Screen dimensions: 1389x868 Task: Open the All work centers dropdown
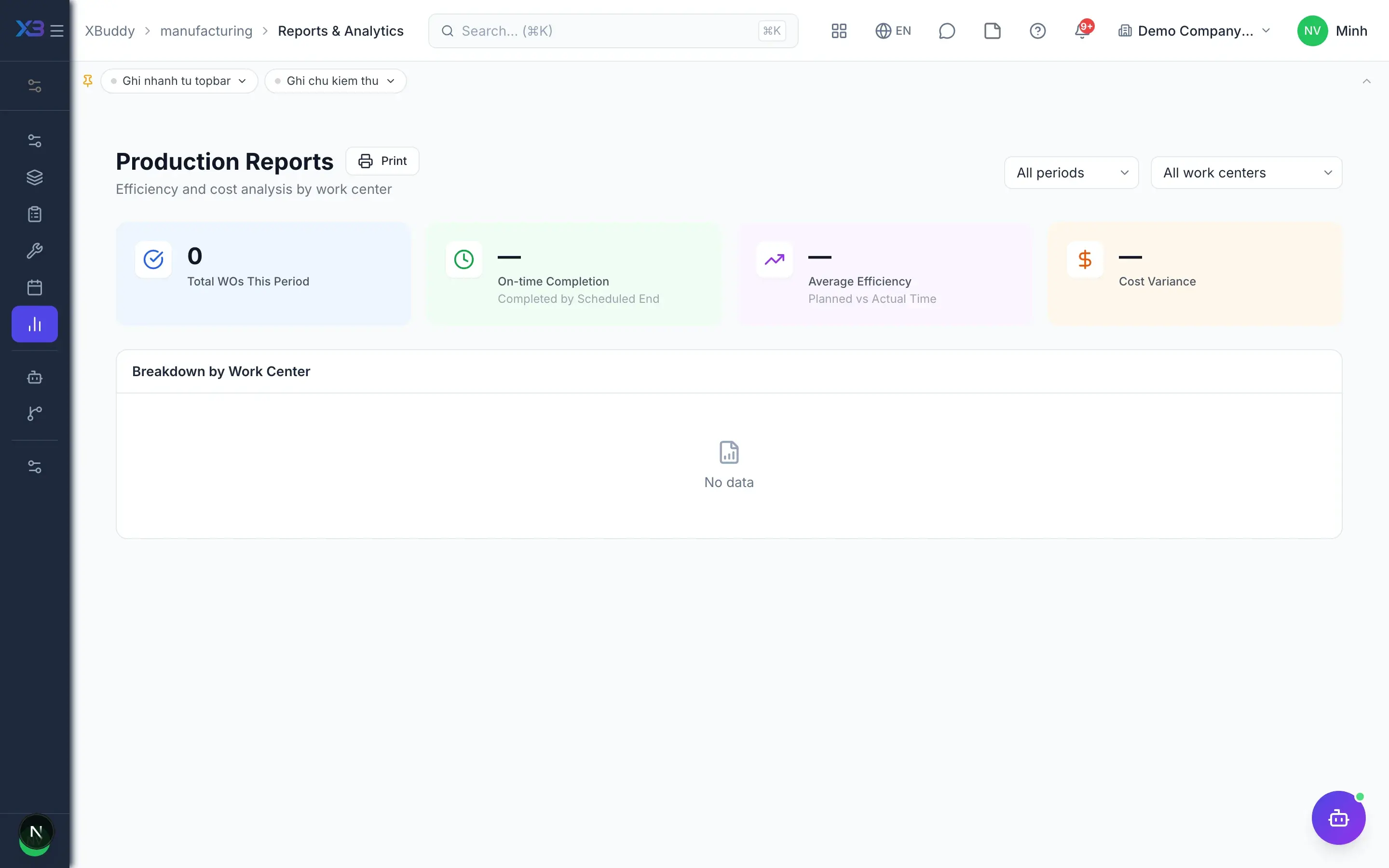pyautogui.click(x=1246, y=173)
